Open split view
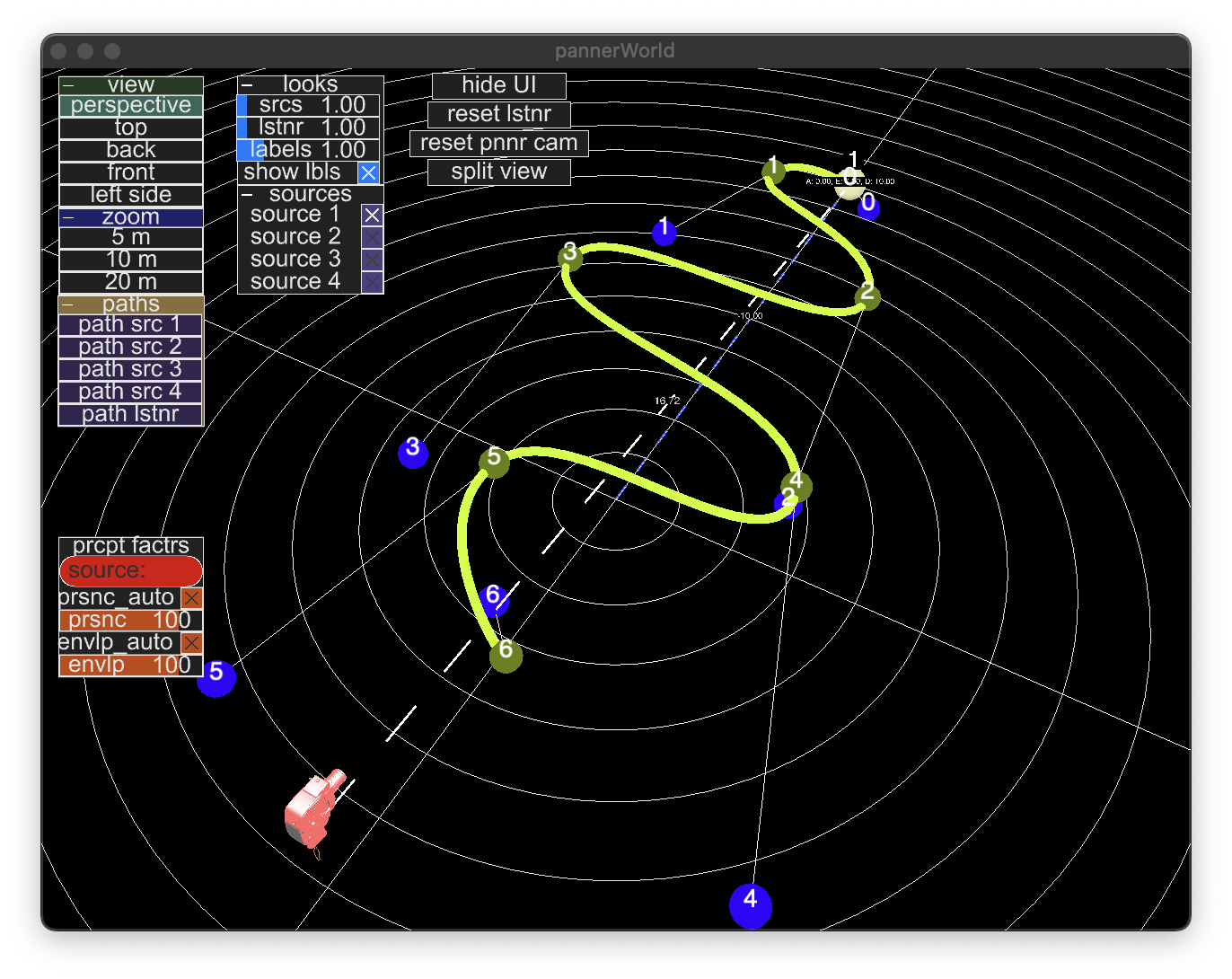Image resolution: width=1232 pixels, height=979 pixels. tap(499, 172)
